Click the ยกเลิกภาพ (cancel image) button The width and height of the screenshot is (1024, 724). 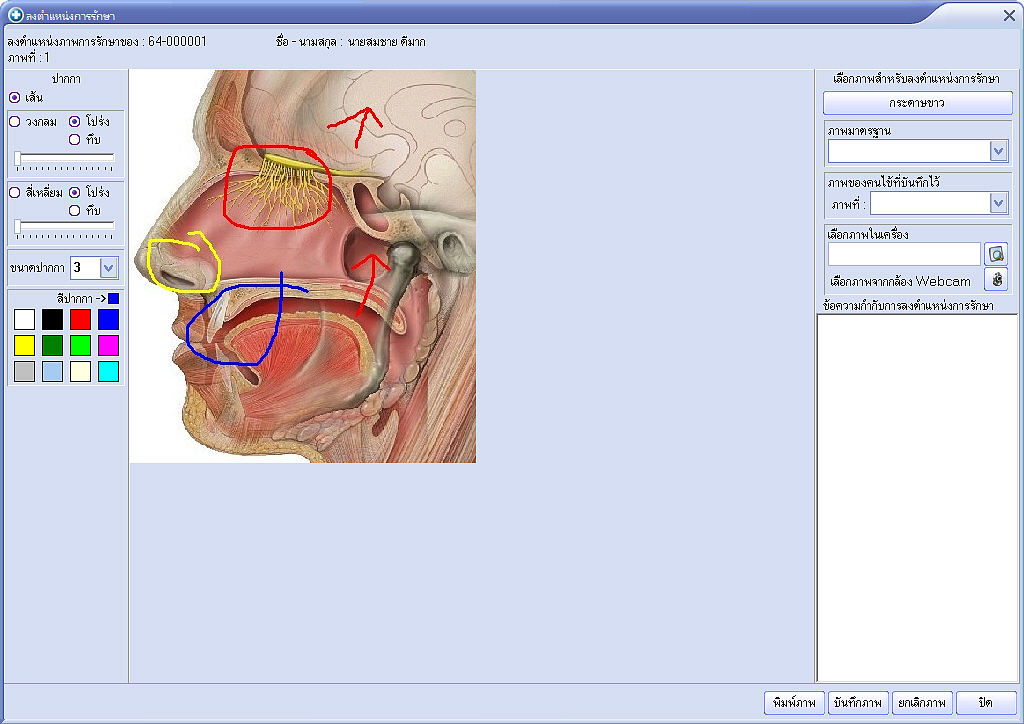point(922,703)
